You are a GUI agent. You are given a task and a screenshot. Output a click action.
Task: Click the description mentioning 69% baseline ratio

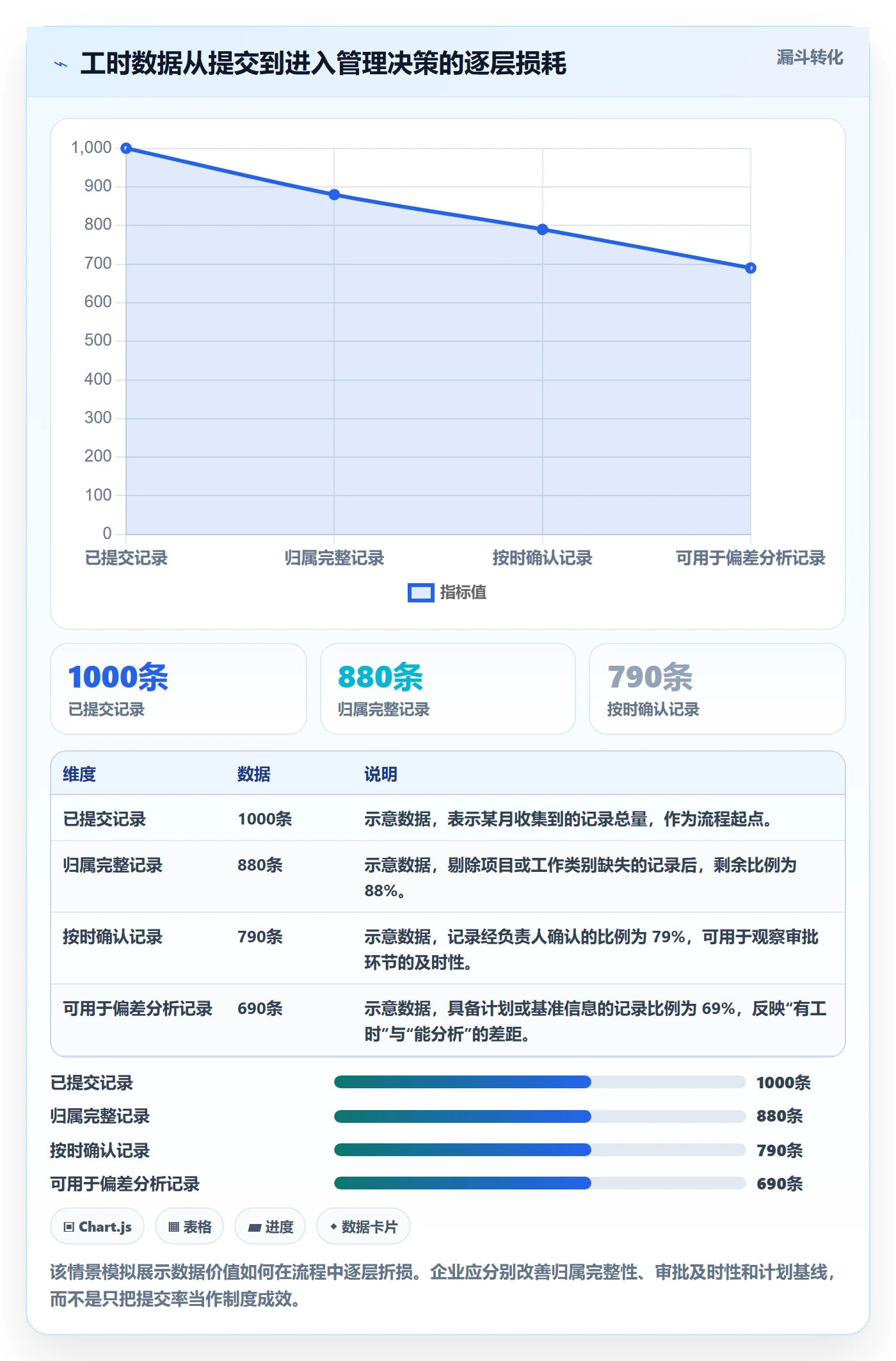(x=595, y=1021)
